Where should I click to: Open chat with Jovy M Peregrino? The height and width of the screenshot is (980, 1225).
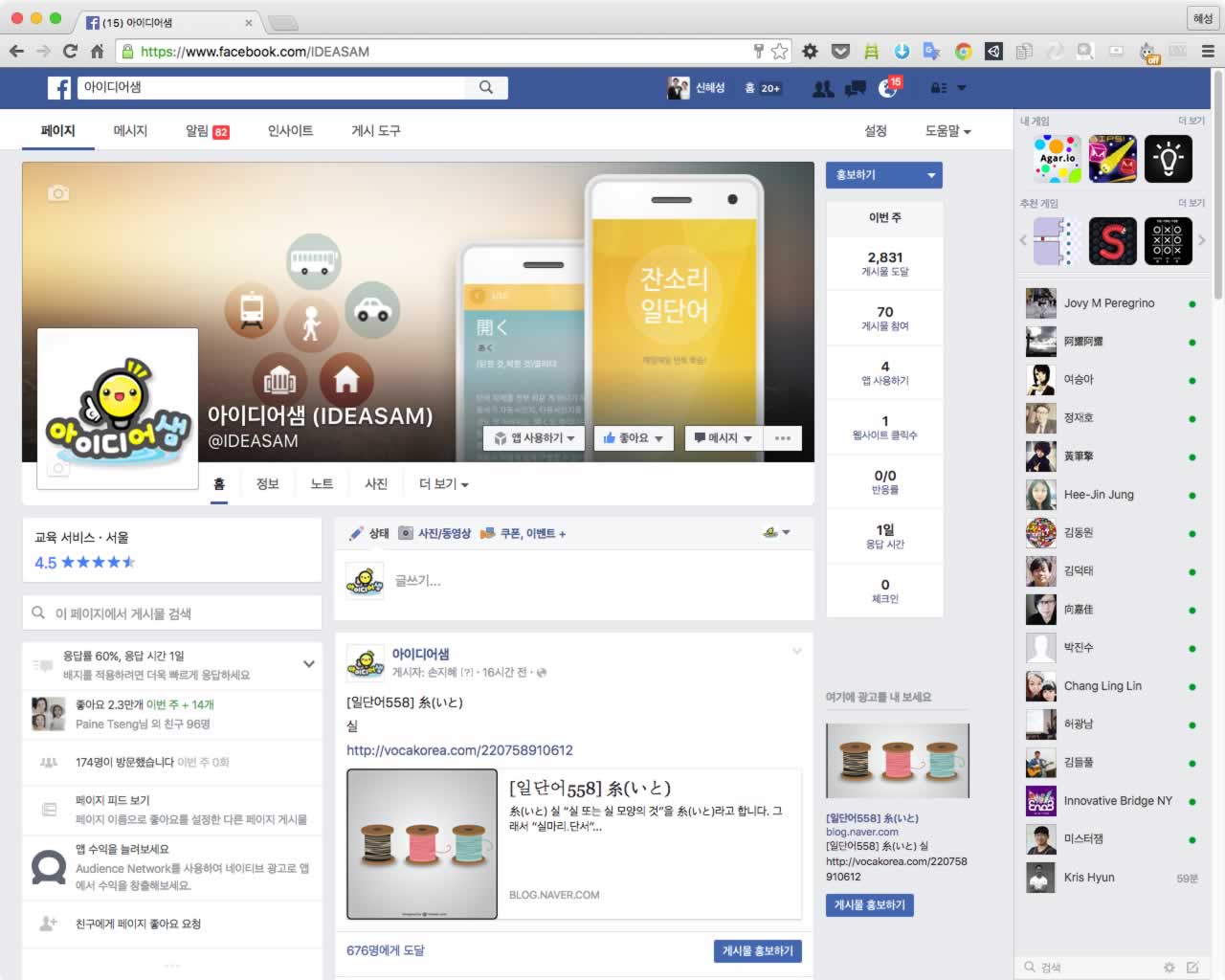(1111, 303)
